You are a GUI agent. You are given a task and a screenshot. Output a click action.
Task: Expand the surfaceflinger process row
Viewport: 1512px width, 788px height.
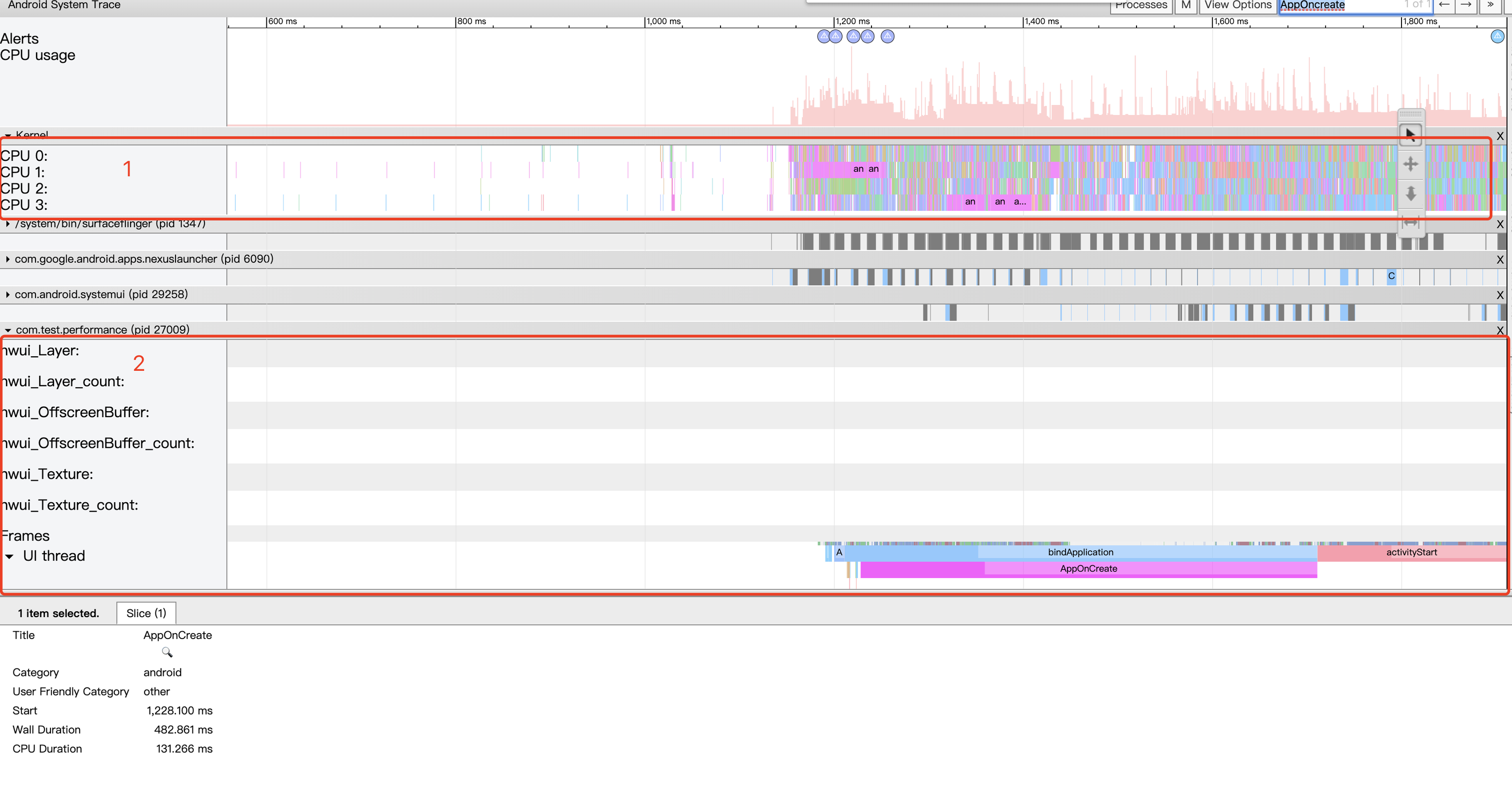(x=7, y=223)
